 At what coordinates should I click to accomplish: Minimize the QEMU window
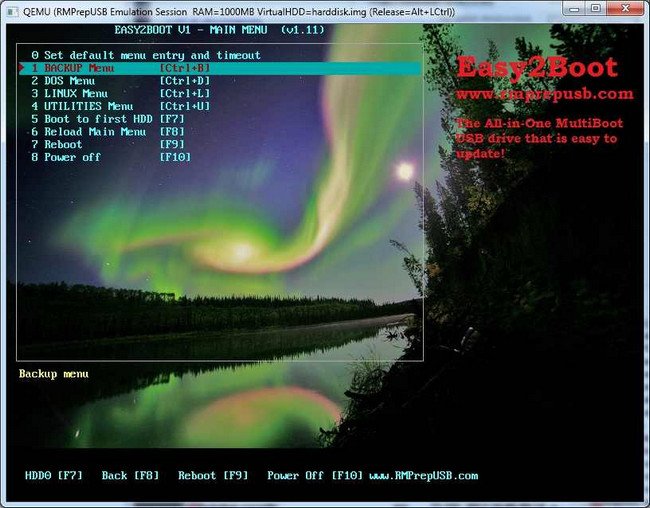click(573, 8)
